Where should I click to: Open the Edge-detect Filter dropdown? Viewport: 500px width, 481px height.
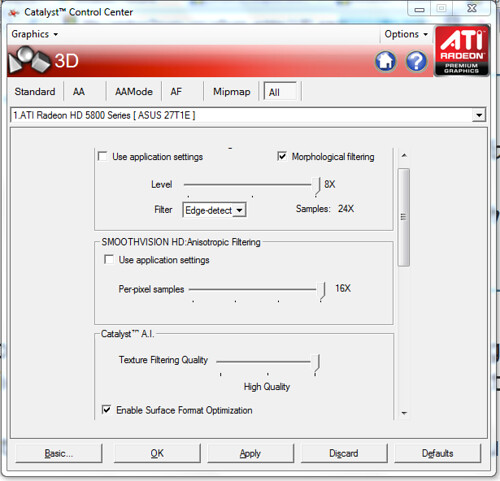pos(214,210)
